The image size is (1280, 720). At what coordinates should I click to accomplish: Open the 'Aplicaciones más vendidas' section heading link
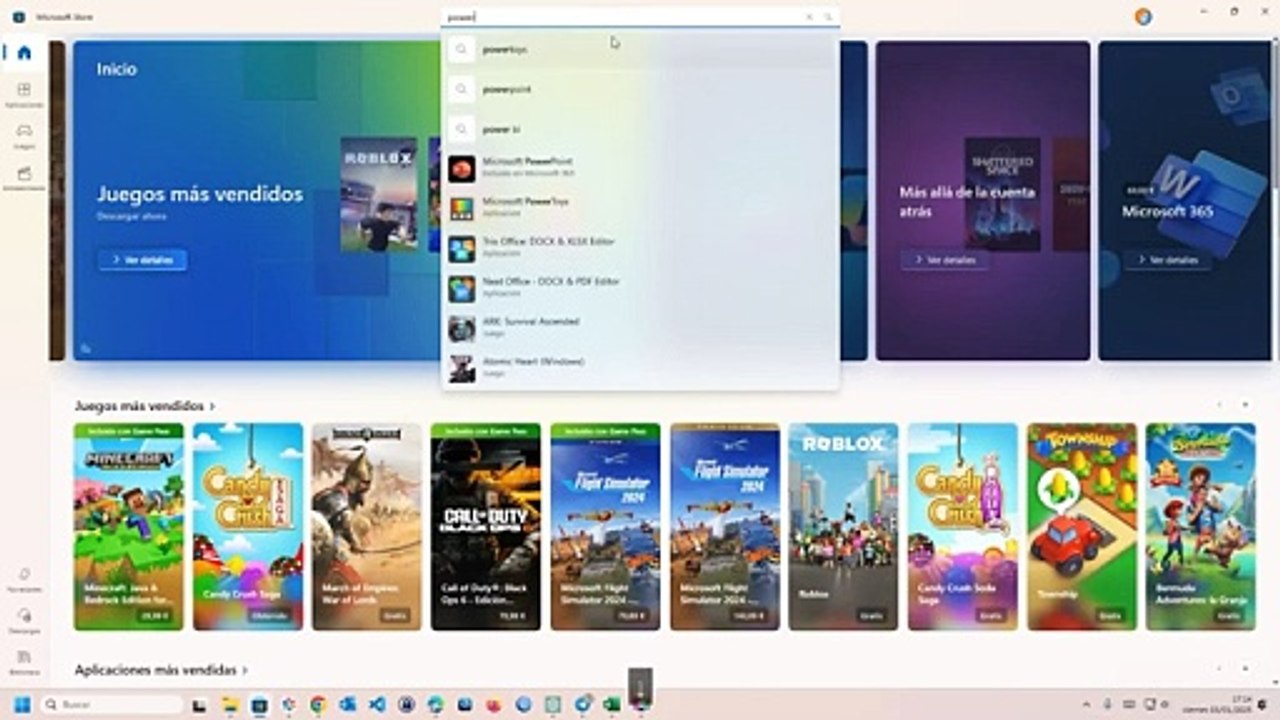[161, 670]
